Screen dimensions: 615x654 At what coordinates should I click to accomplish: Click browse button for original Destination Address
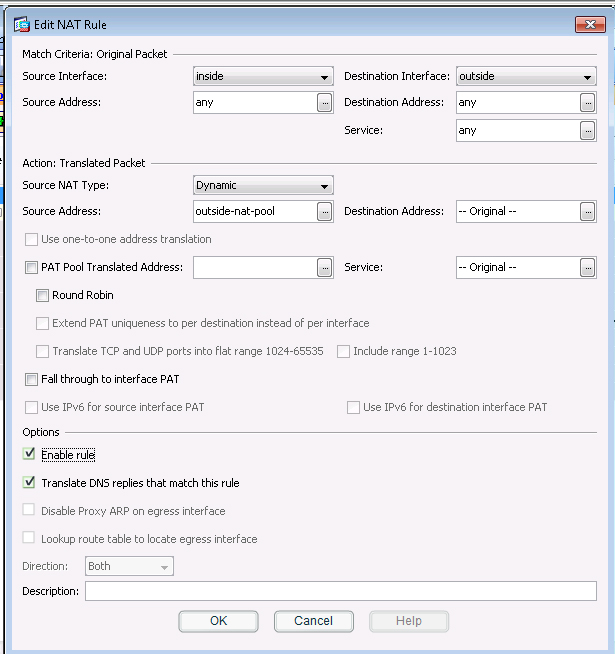click(587, 102)
